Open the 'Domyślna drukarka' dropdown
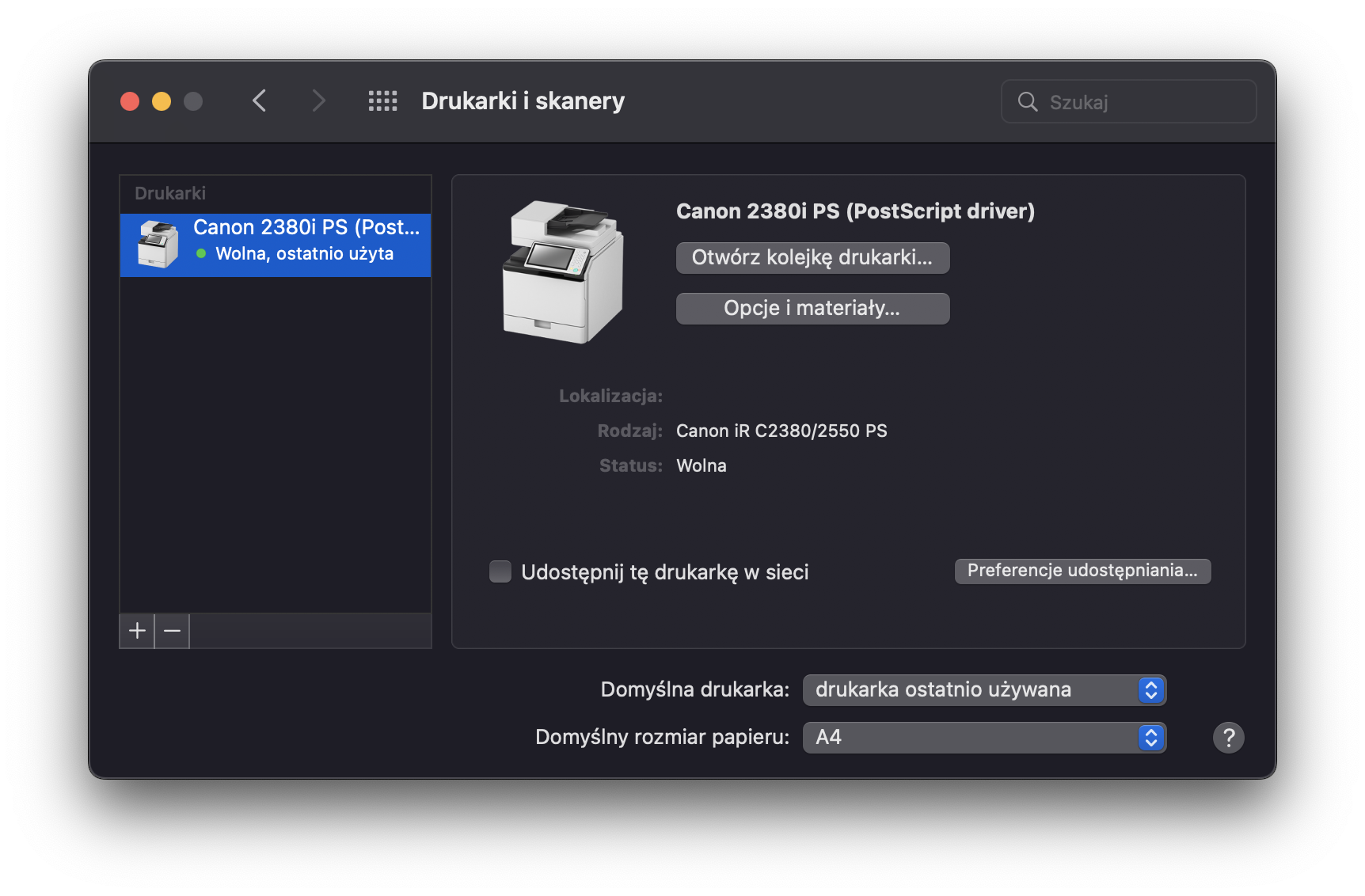 tap(983, 690)
